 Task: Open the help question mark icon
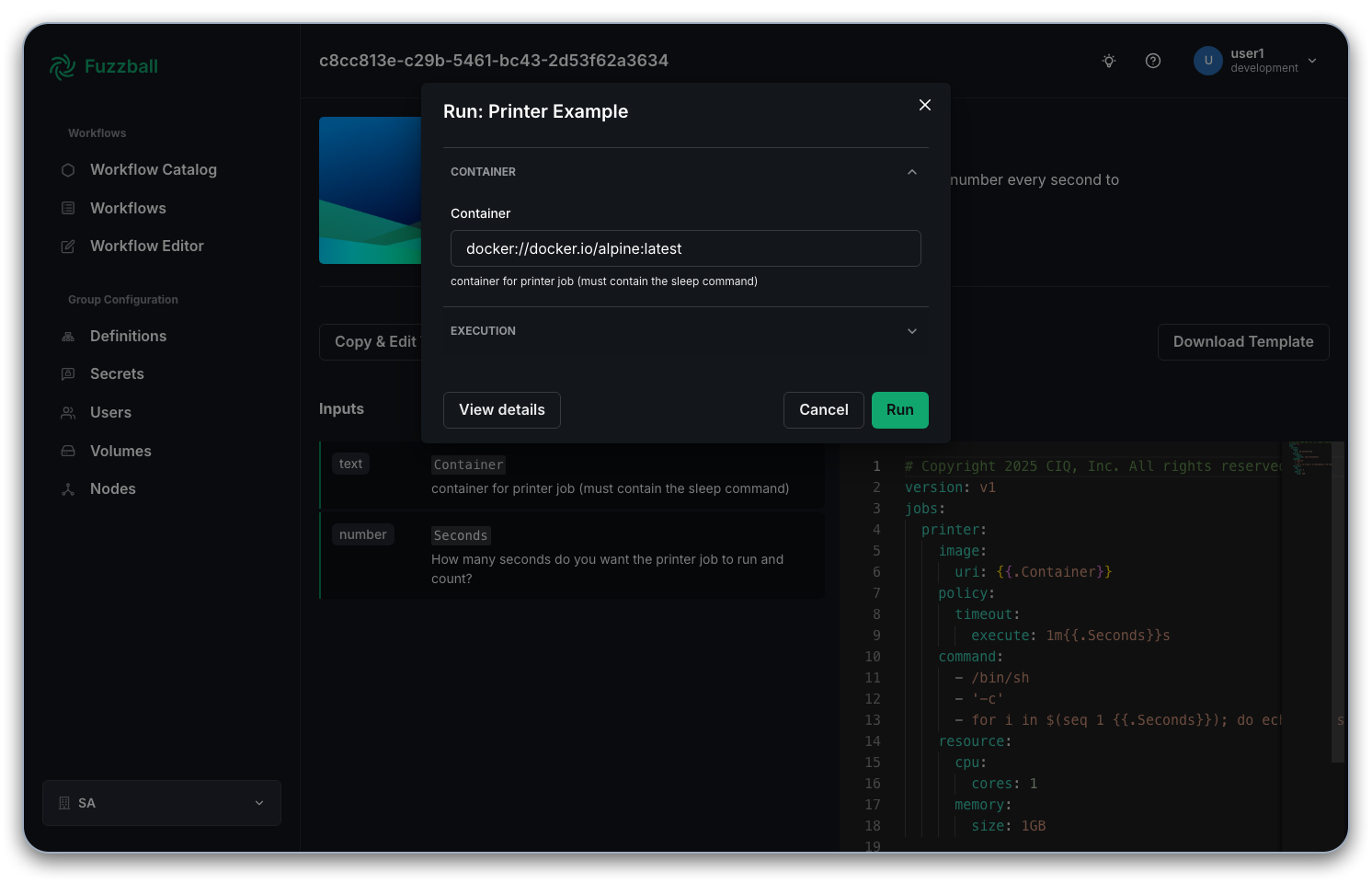tap(1153, 61)
